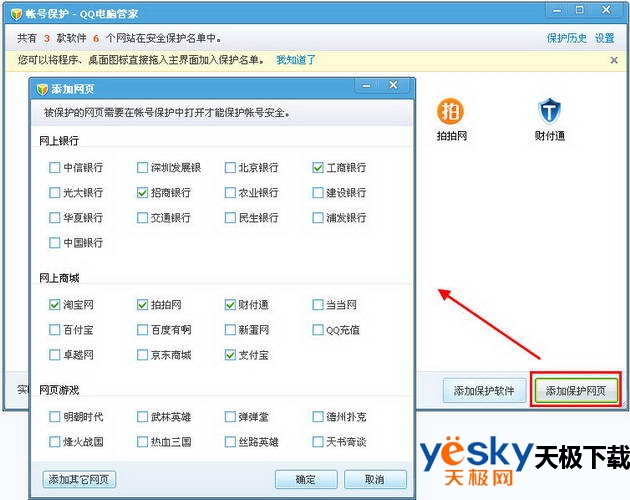This screenshot has height=500, width=630.
Task: Click the 添加其它网页 button
Action: (79, 479)
